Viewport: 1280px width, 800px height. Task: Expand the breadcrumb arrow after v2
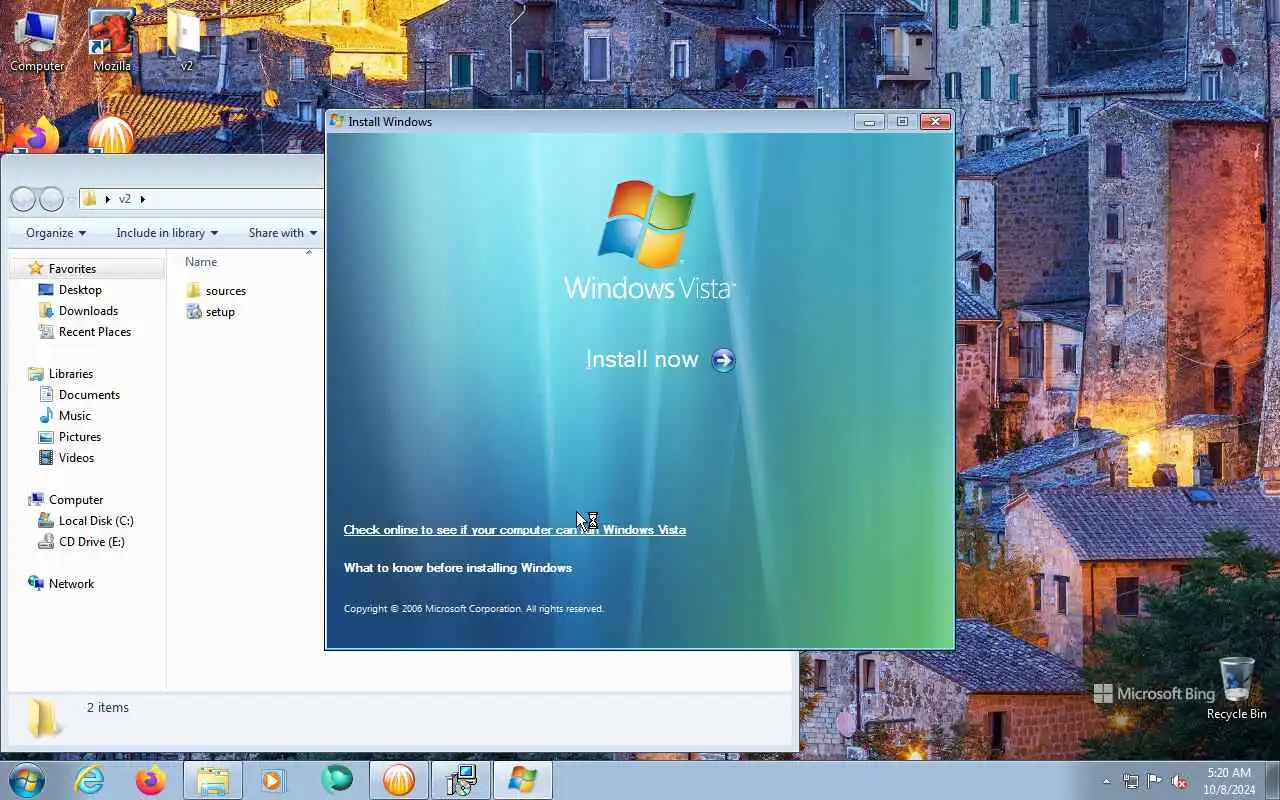click(142, 199)
